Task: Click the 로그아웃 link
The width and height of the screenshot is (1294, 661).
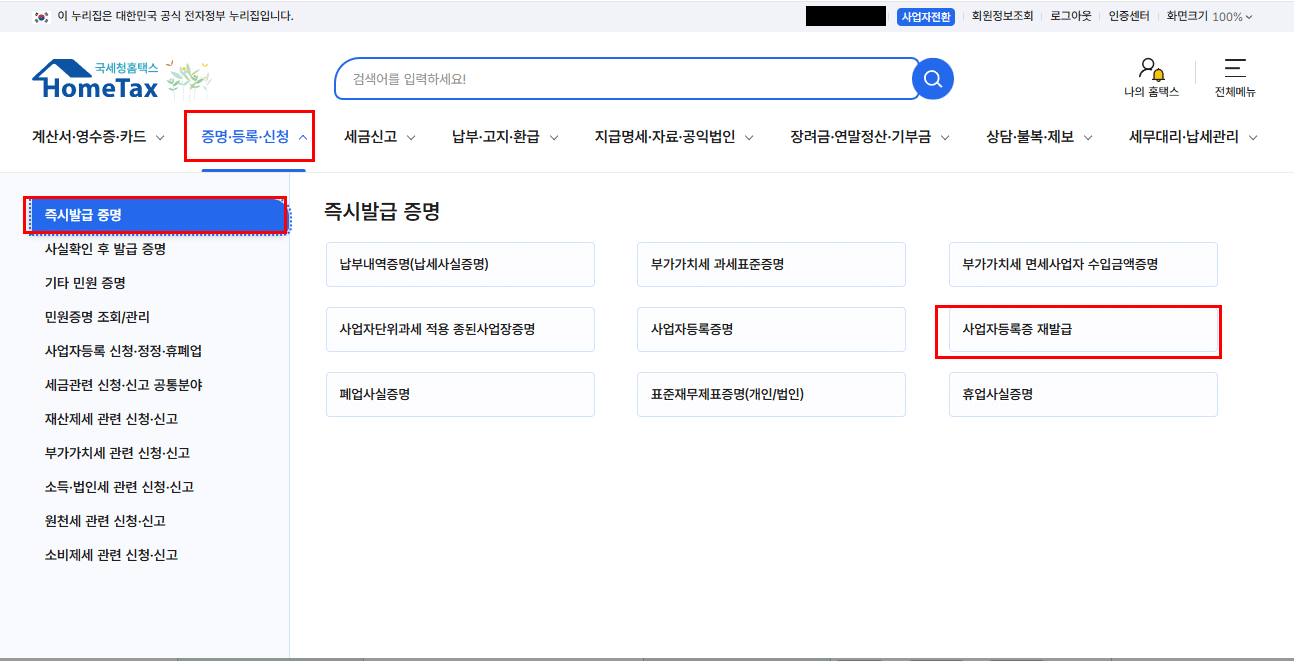Action: 1070,16
